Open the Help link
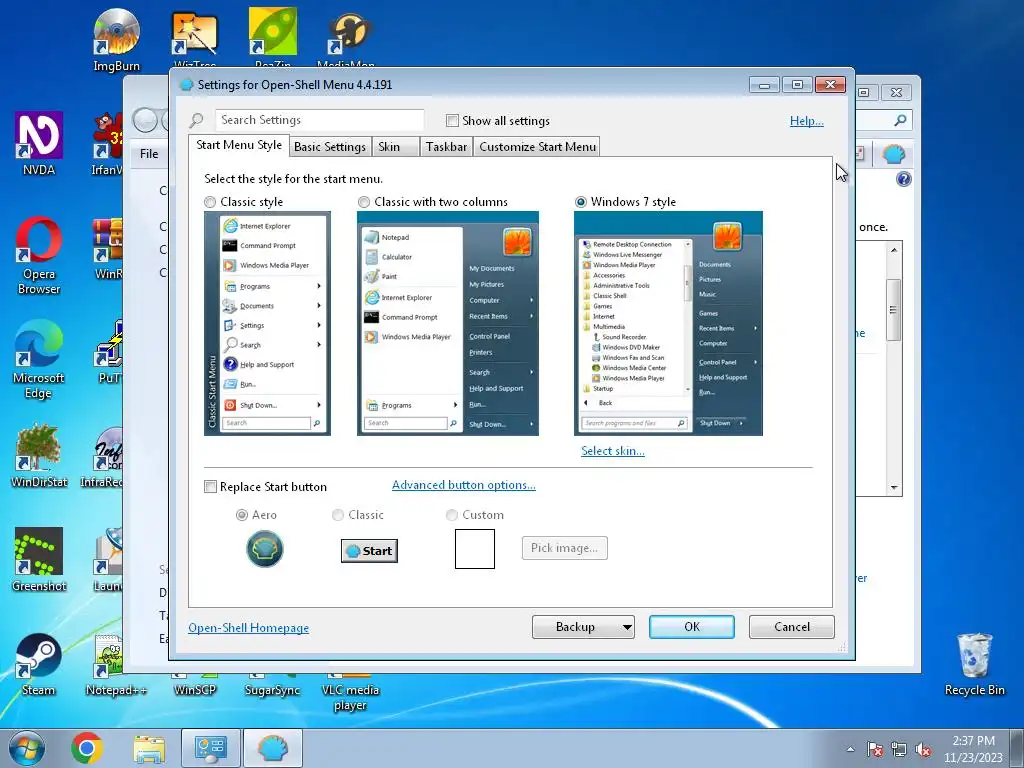The width and height of the screenshot is (1024, 768). coord(807,121)
